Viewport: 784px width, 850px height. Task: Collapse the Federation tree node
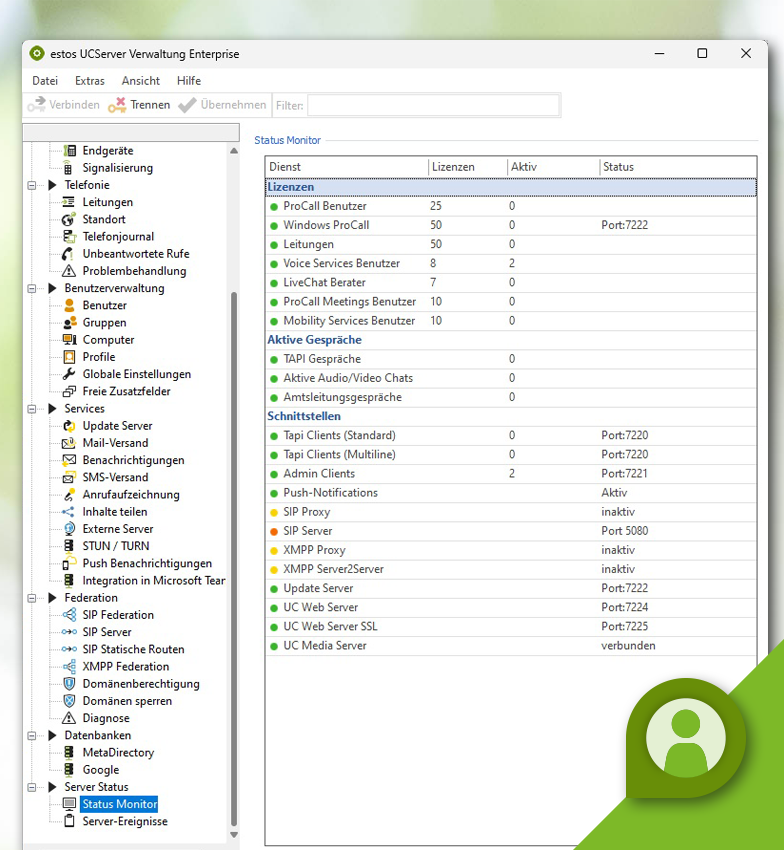pyautogui.click(x=33, y=598)
